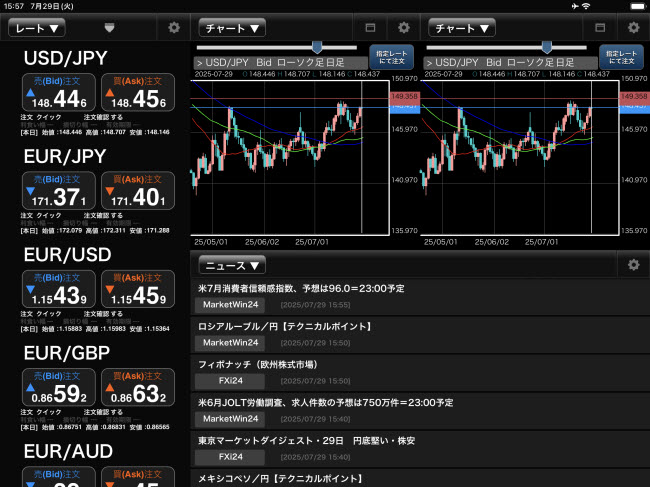This screenshot has height=487, width=650.
Task: Open the レート panel dropdown
Action: [x=37, y=28]
